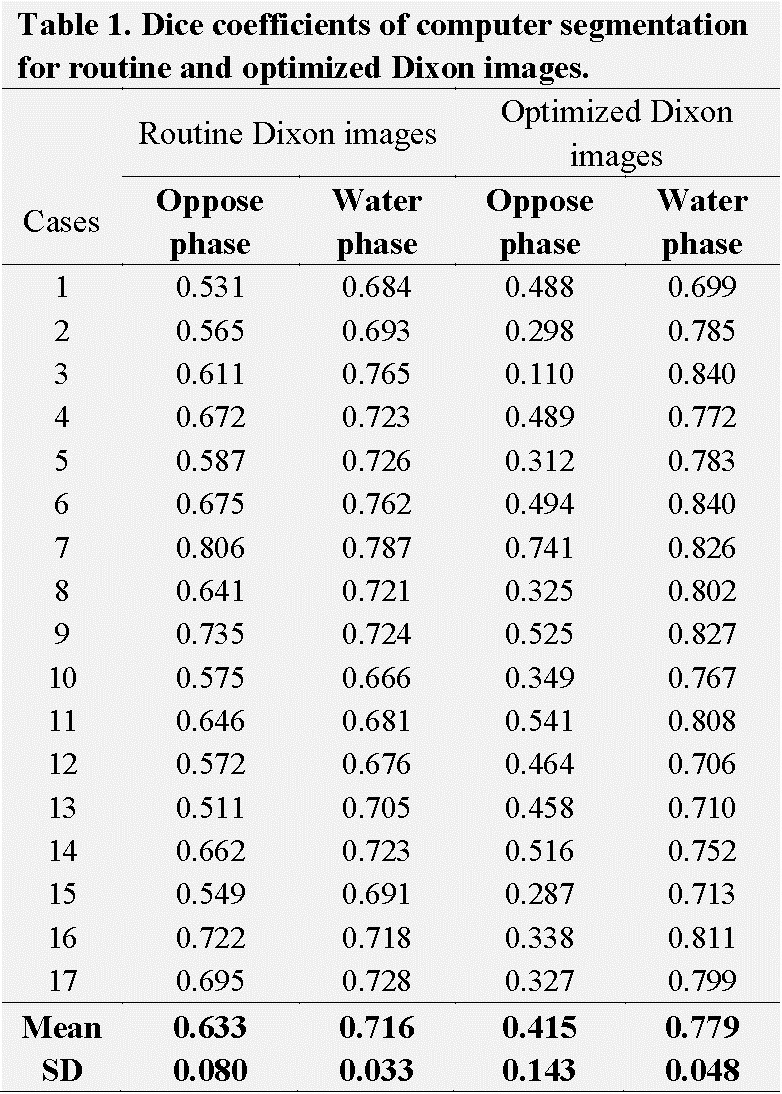The width and height of the screenshot is (782, 1094).
Task: Click the Optimized "Water phase" column header
Action: (702, 222)
